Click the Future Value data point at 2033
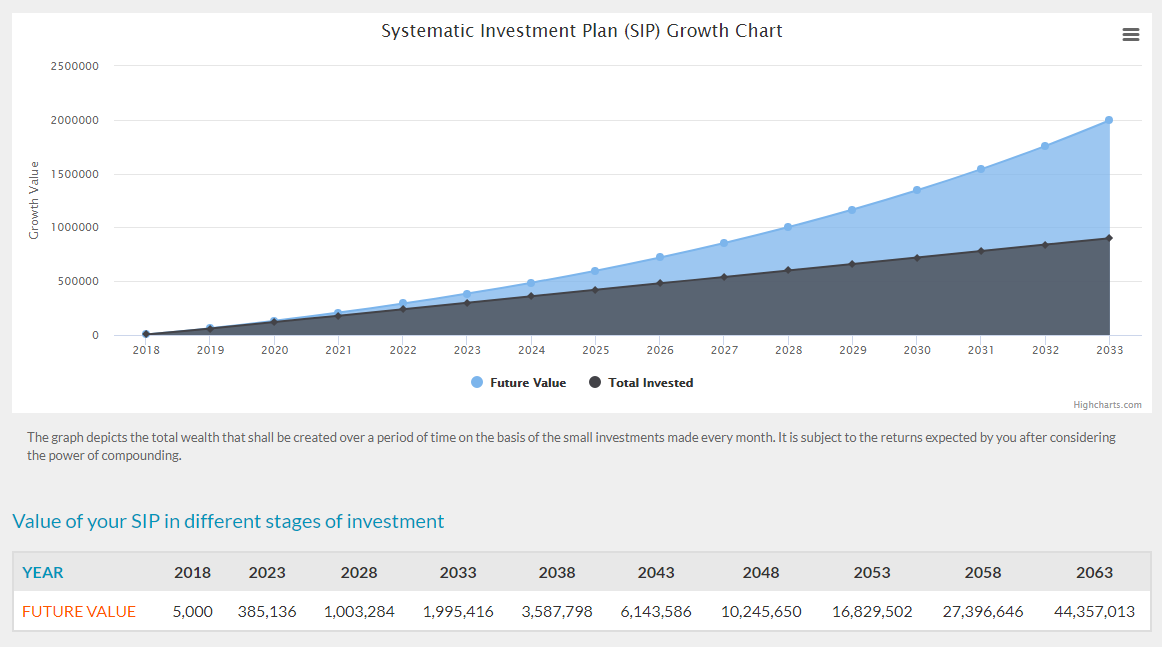This screenshot has height=647, width=1162. point(1109,120)
